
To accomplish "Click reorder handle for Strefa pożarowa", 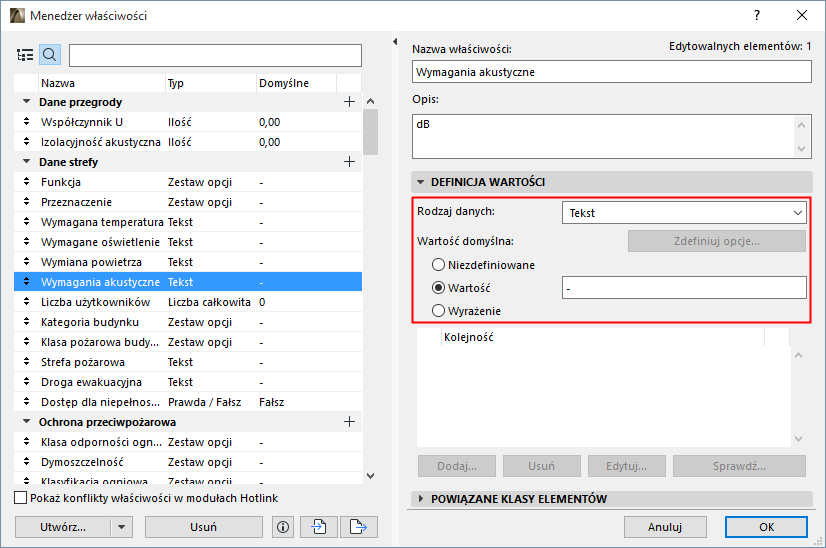I will pyautogui.click(x=26, y=362).
